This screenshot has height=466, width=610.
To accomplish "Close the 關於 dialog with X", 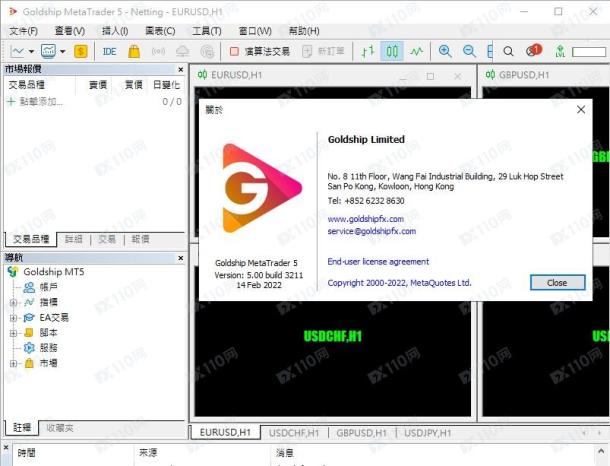I will pos(581,110).
